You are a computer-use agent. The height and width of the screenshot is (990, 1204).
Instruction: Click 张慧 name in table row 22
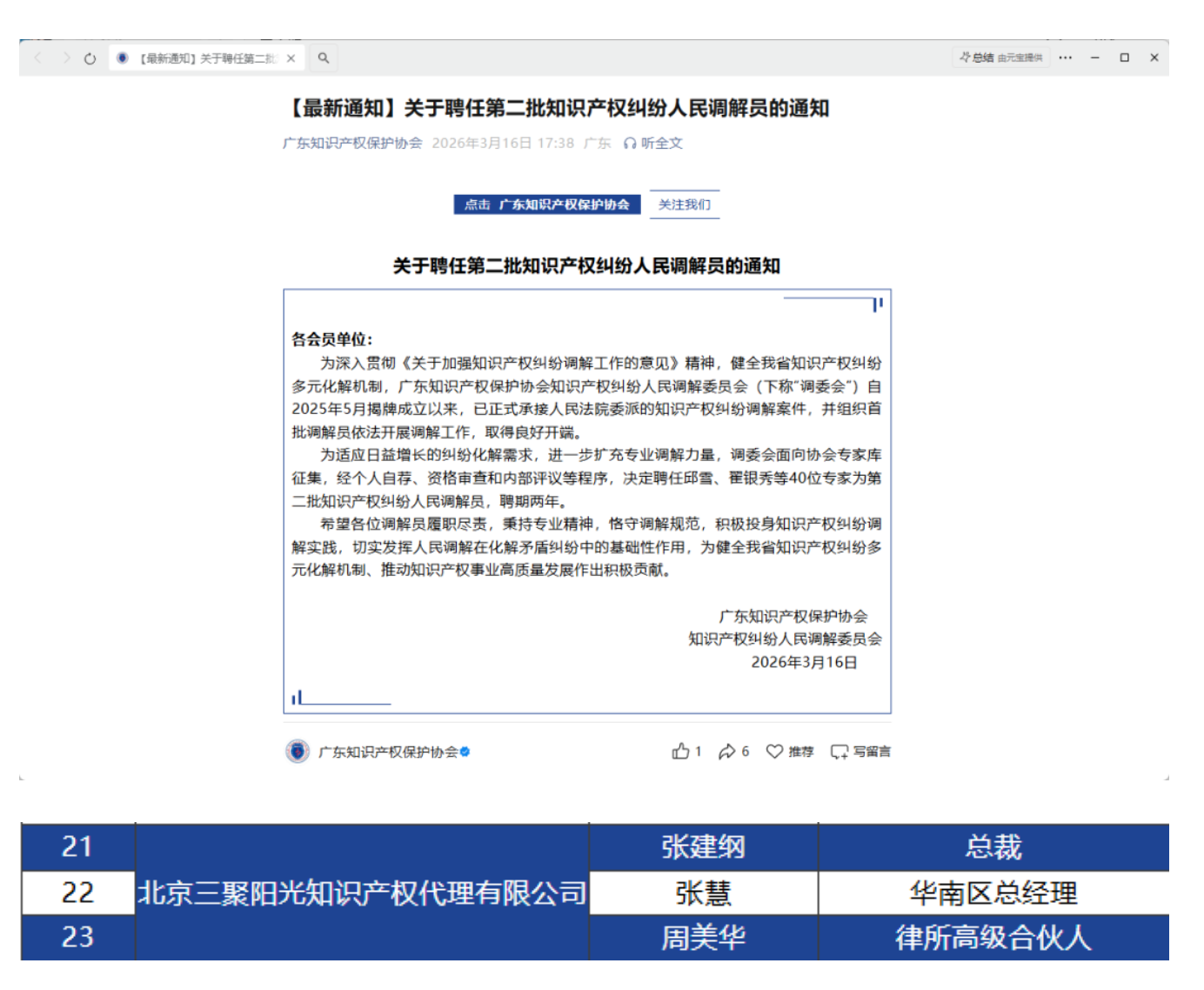tap(703, 893)
